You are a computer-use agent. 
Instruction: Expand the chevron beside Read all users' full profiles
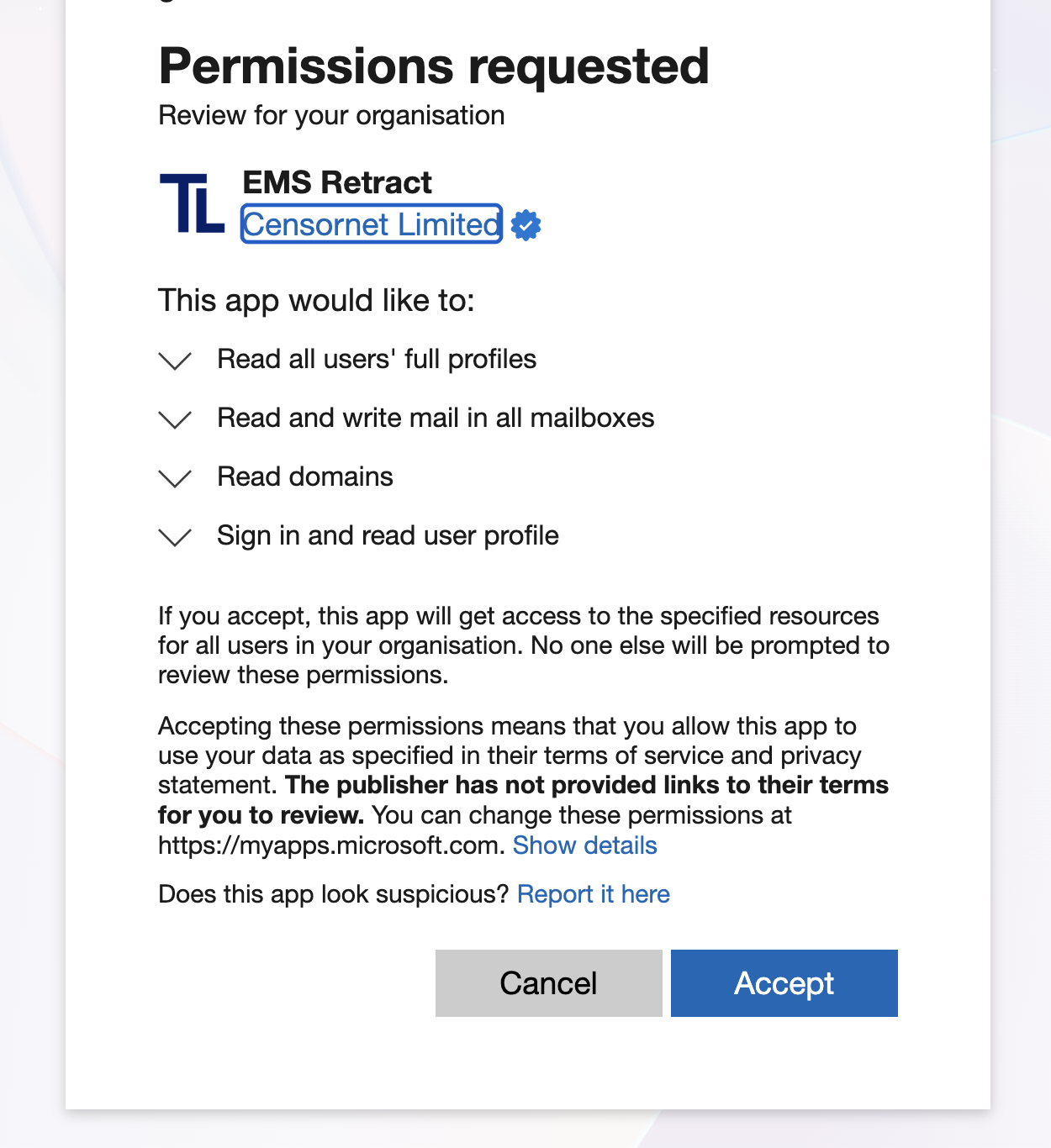click(x=175, y=361)
